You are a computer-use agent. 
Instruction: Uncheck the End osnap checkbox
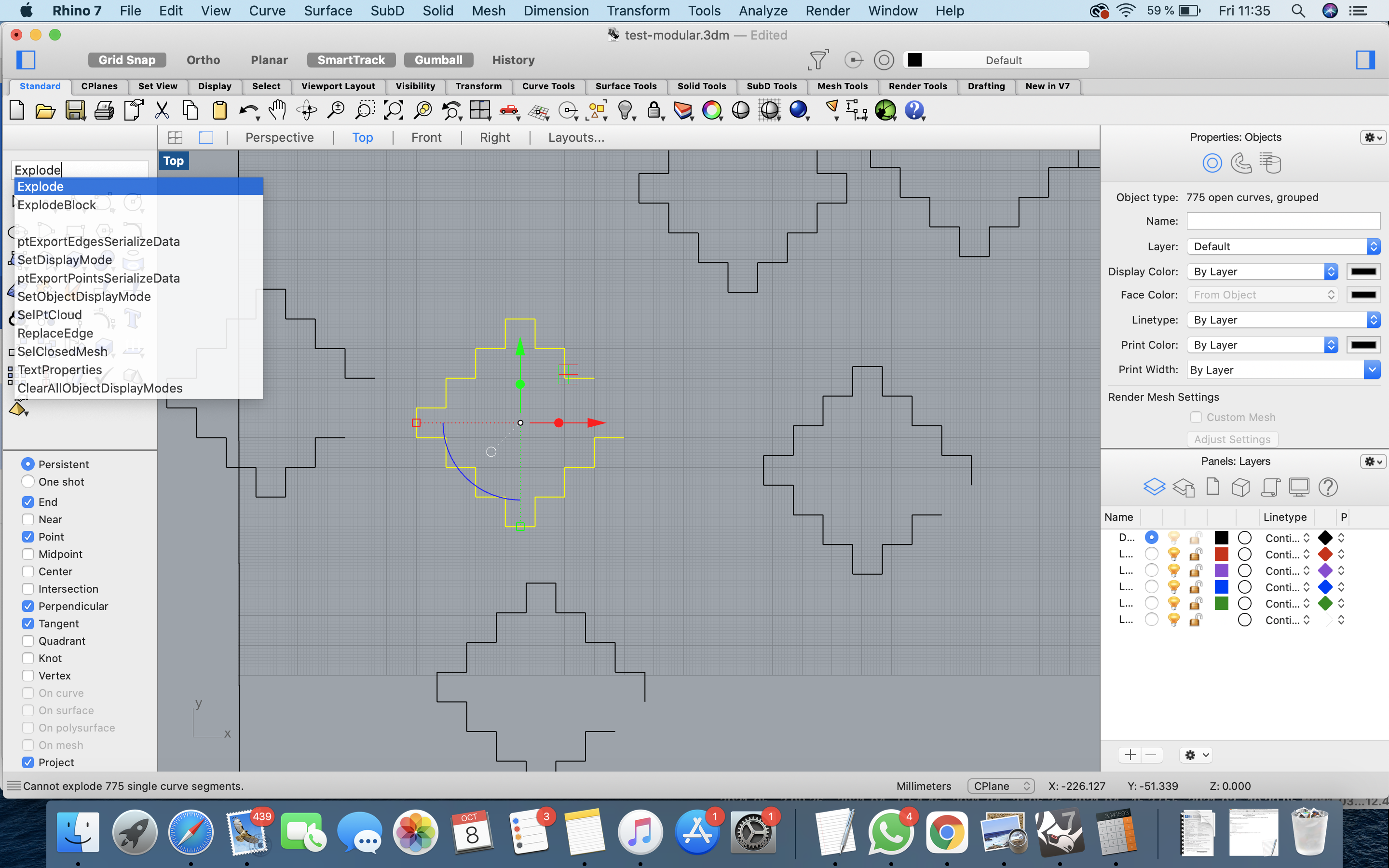tap(27, 502)
